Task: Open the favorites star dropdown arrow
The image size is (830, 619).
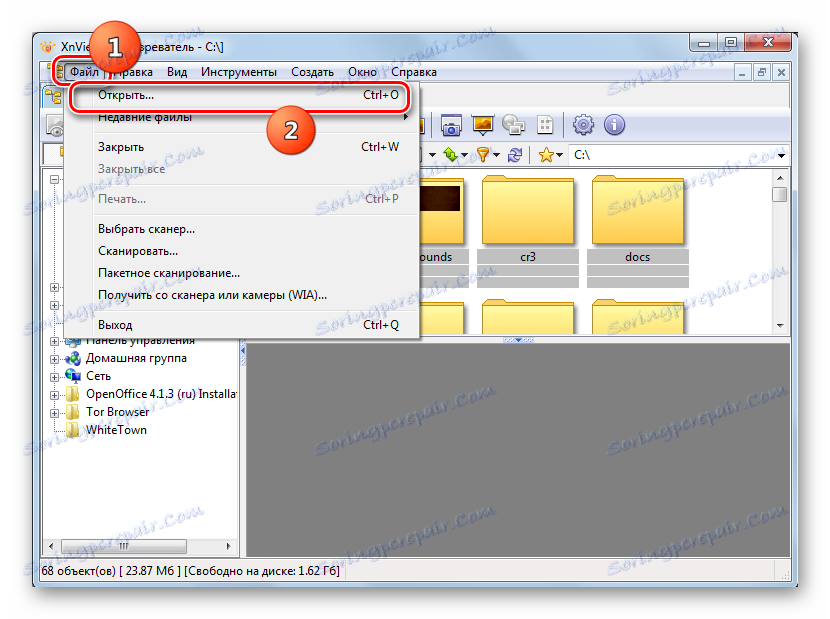Action: [559, 155]
